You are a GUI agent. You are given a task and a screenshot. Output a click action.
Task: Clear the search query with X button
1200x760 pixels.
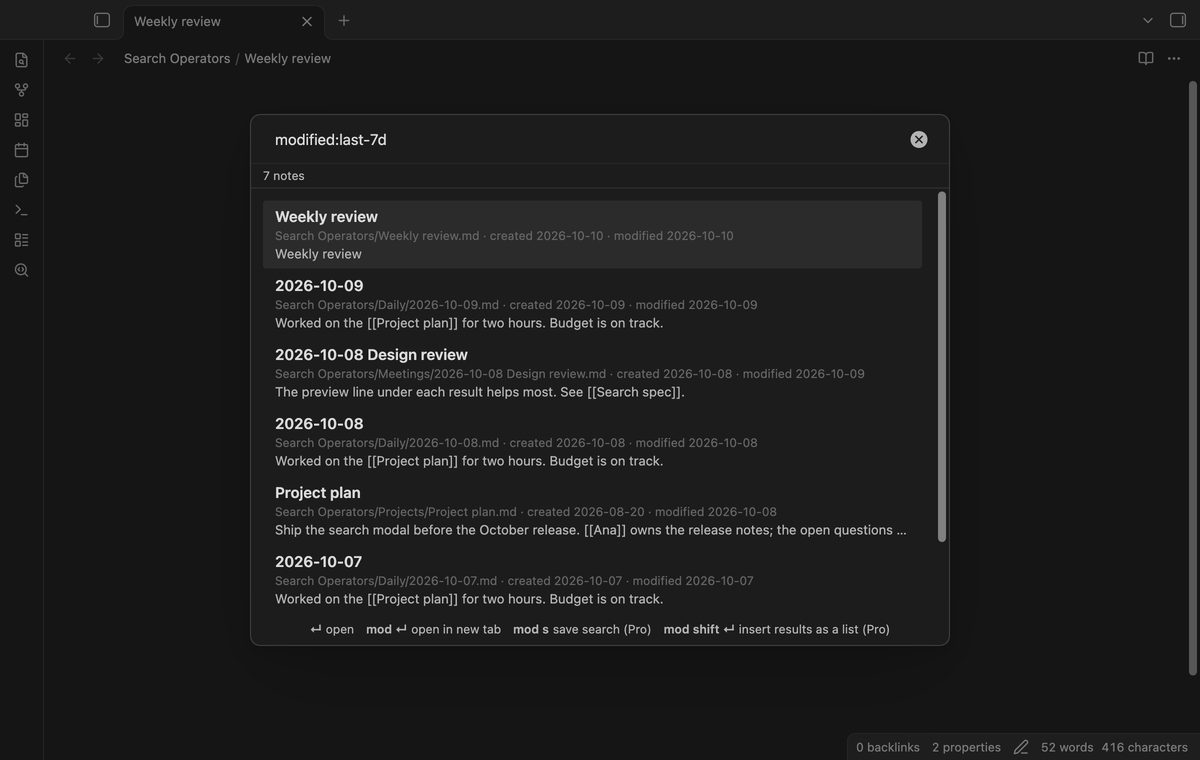tap(919, 140)
